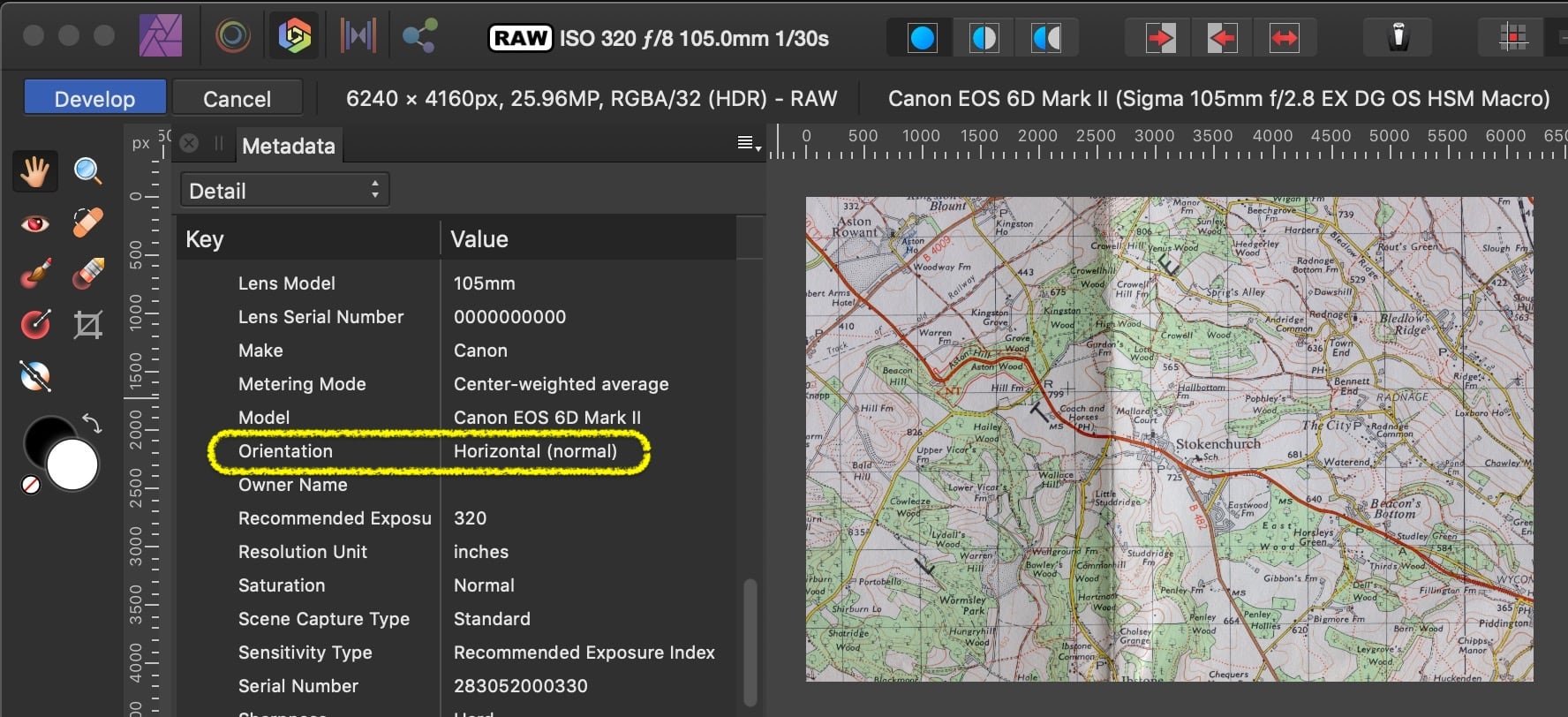Select the Crop tool
This screenshot has width=1568, height=717.
pyautogui.click(x=87, y=326)
